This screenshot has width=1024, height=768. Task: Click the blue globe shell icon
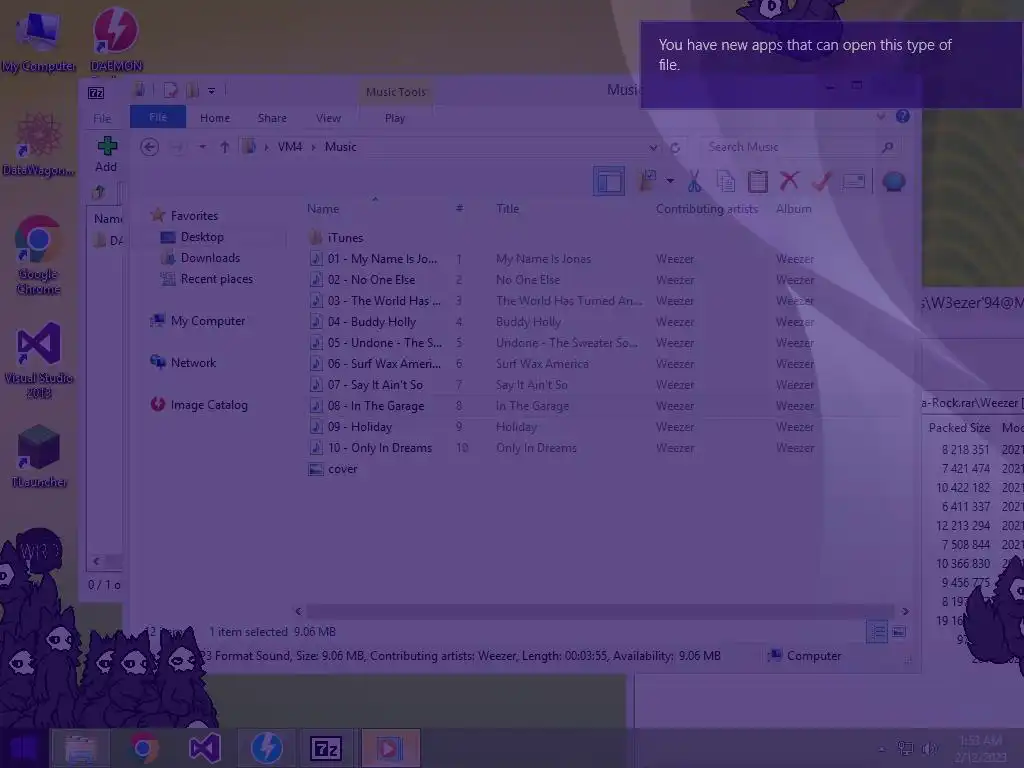[x=893, y=181]
